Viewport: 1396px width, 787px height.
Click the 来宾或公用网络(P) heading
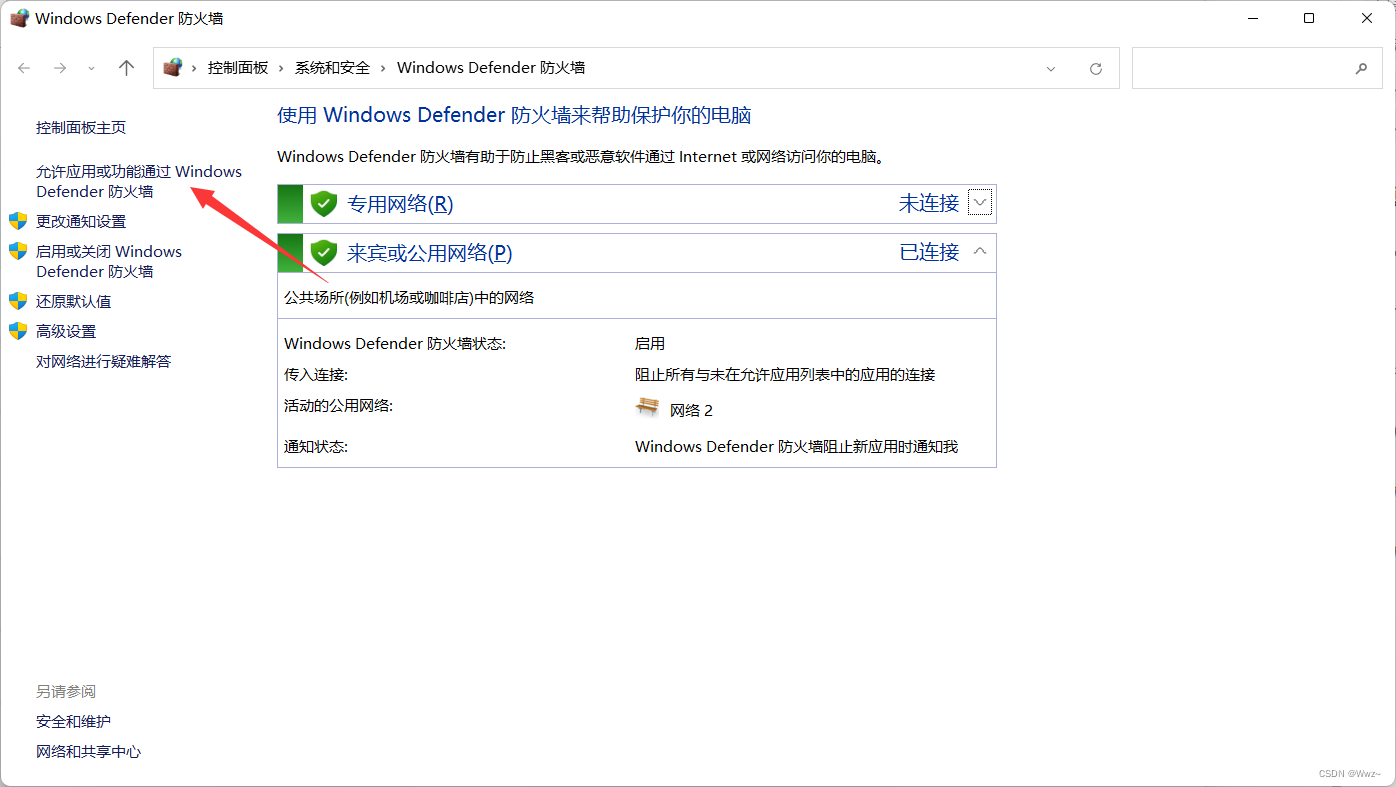click(429, 253)
